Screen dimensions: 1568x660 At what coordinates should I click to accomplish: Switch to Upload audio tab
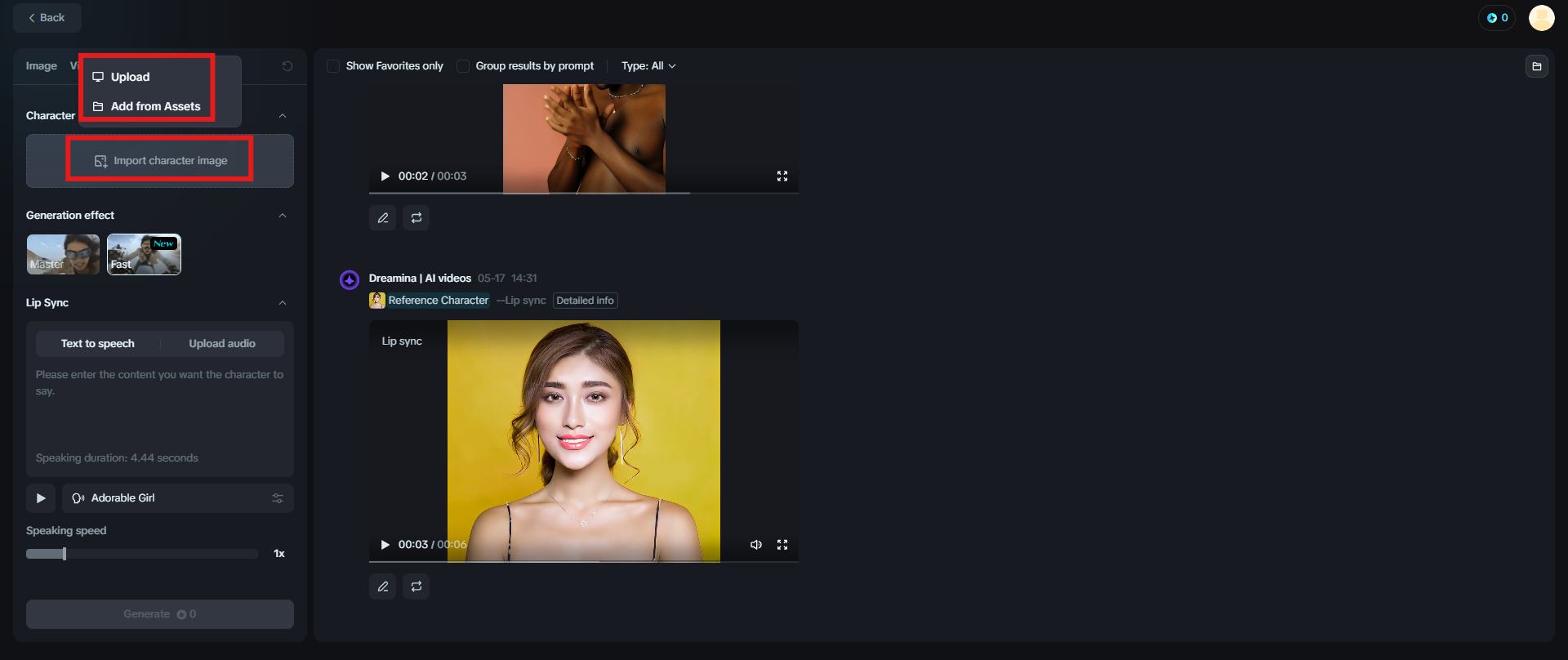click(x=222, y=344)
